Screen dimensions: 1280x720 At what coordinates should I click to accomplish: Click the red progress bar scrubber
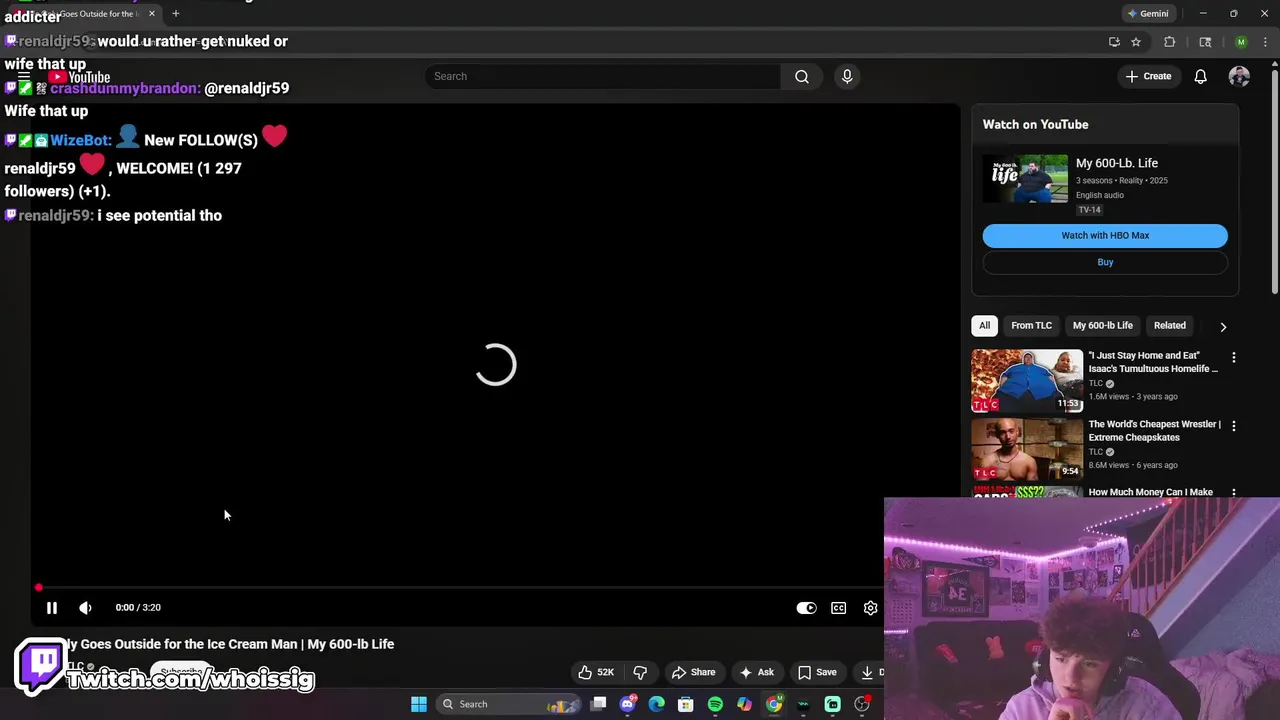coord(39,588)
